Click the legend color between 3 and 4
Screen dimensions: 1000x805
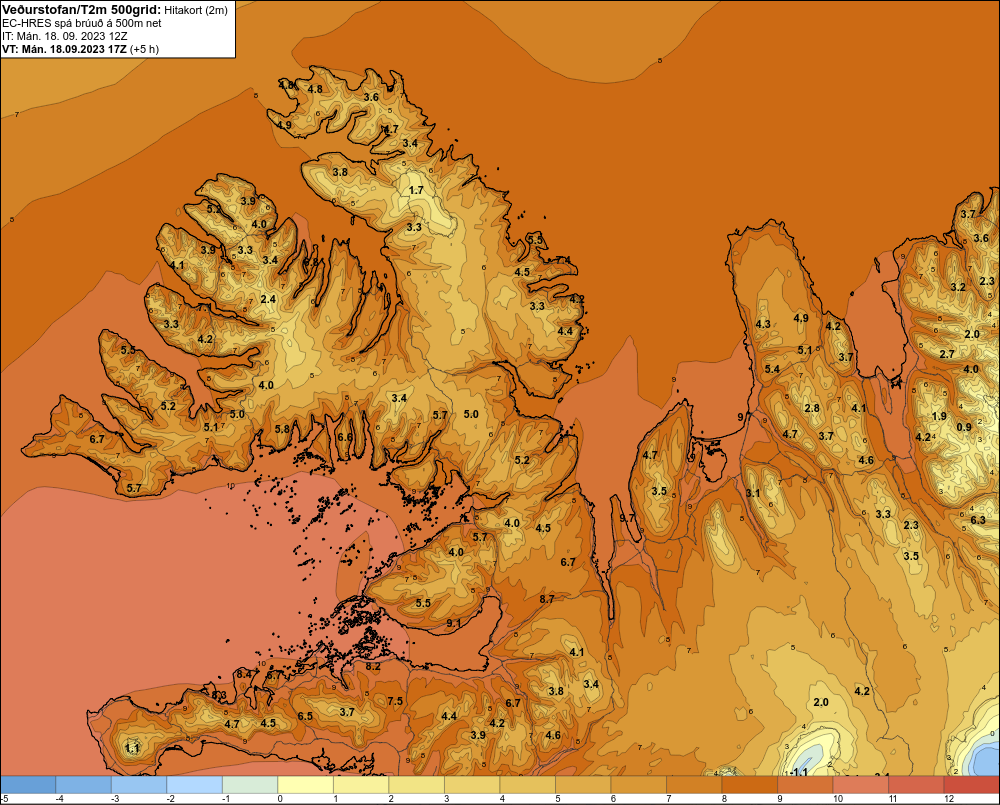pyautogui.click(x=472, y=785)
